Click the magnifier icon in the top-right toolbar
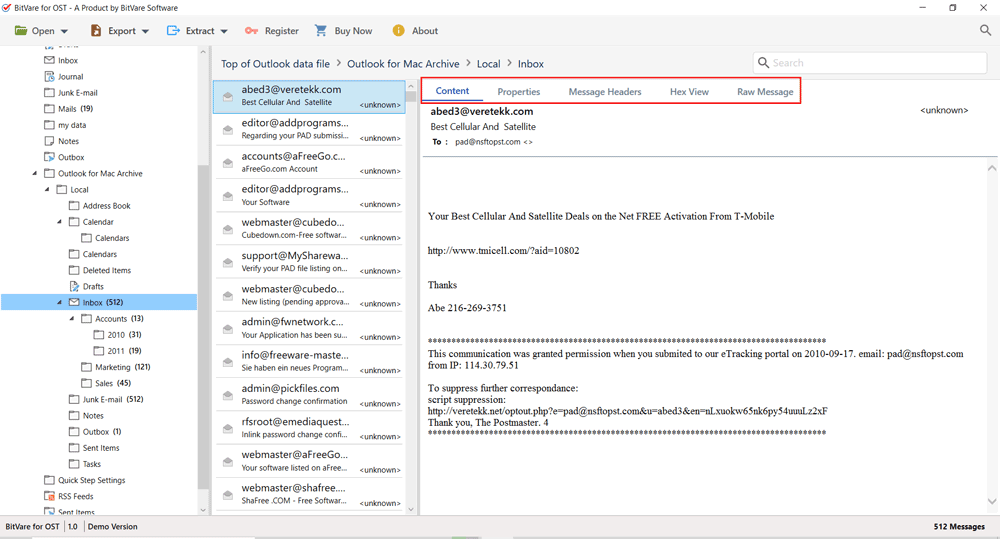This screenshot has height=539, width=1000. [985, 31]
